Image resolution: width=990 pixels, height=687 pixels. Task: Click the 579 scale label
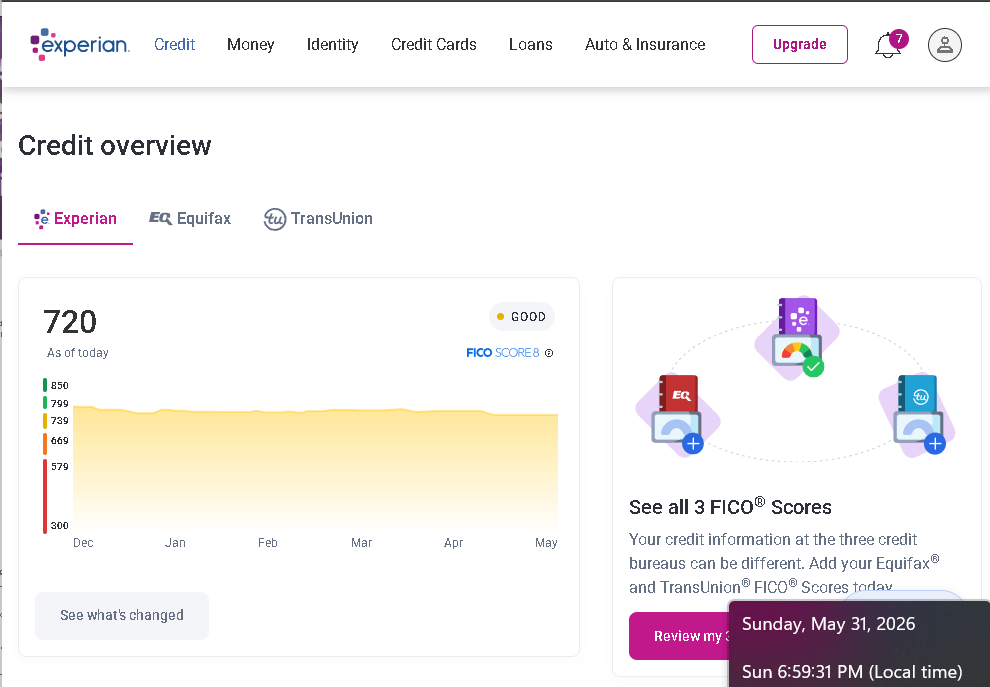(59, 467)
